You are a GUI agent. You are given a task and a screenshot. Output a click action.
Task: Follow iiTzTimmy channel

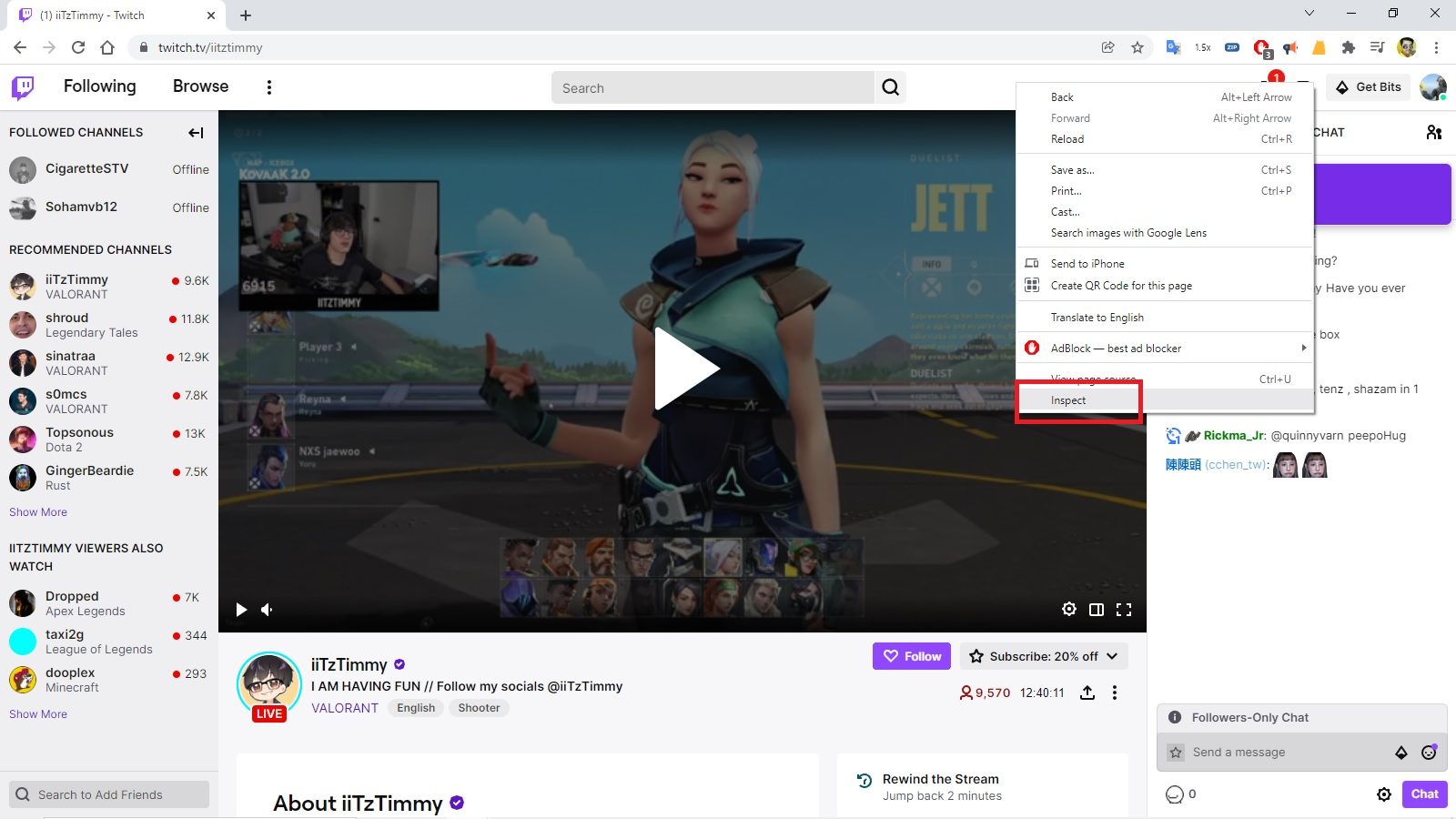point(912,656)
